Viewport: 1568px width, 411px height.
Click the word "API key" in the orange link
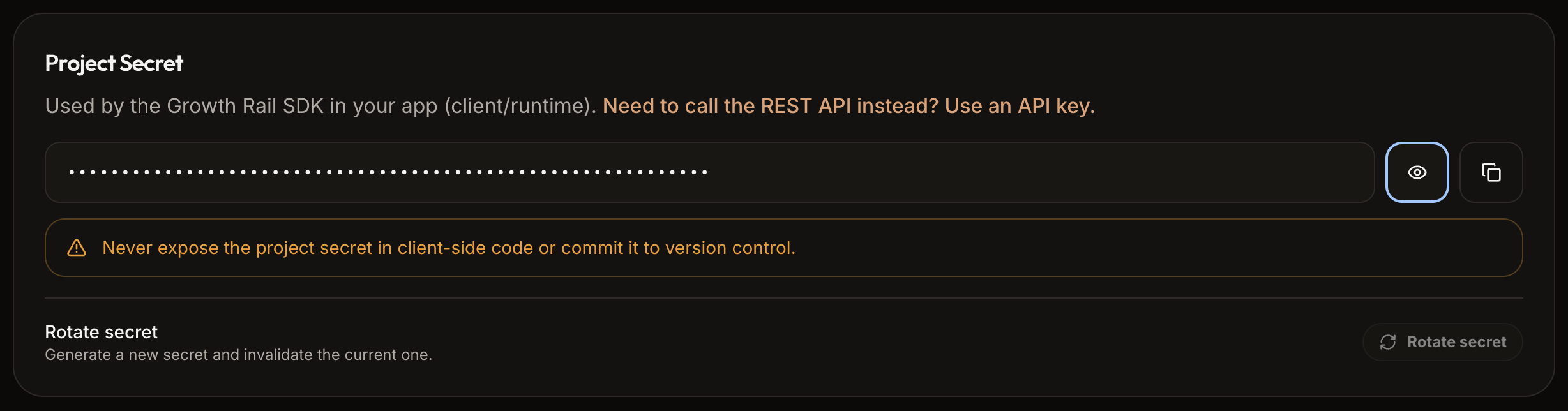click(1056, 106)
